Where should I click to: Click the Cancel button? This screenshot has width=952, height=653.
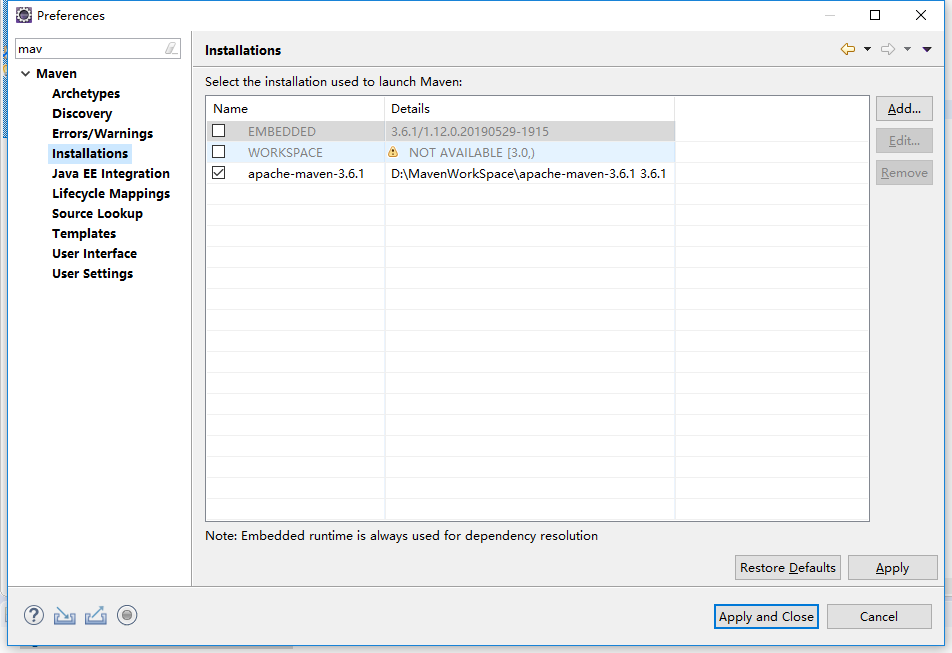point(879,617)
